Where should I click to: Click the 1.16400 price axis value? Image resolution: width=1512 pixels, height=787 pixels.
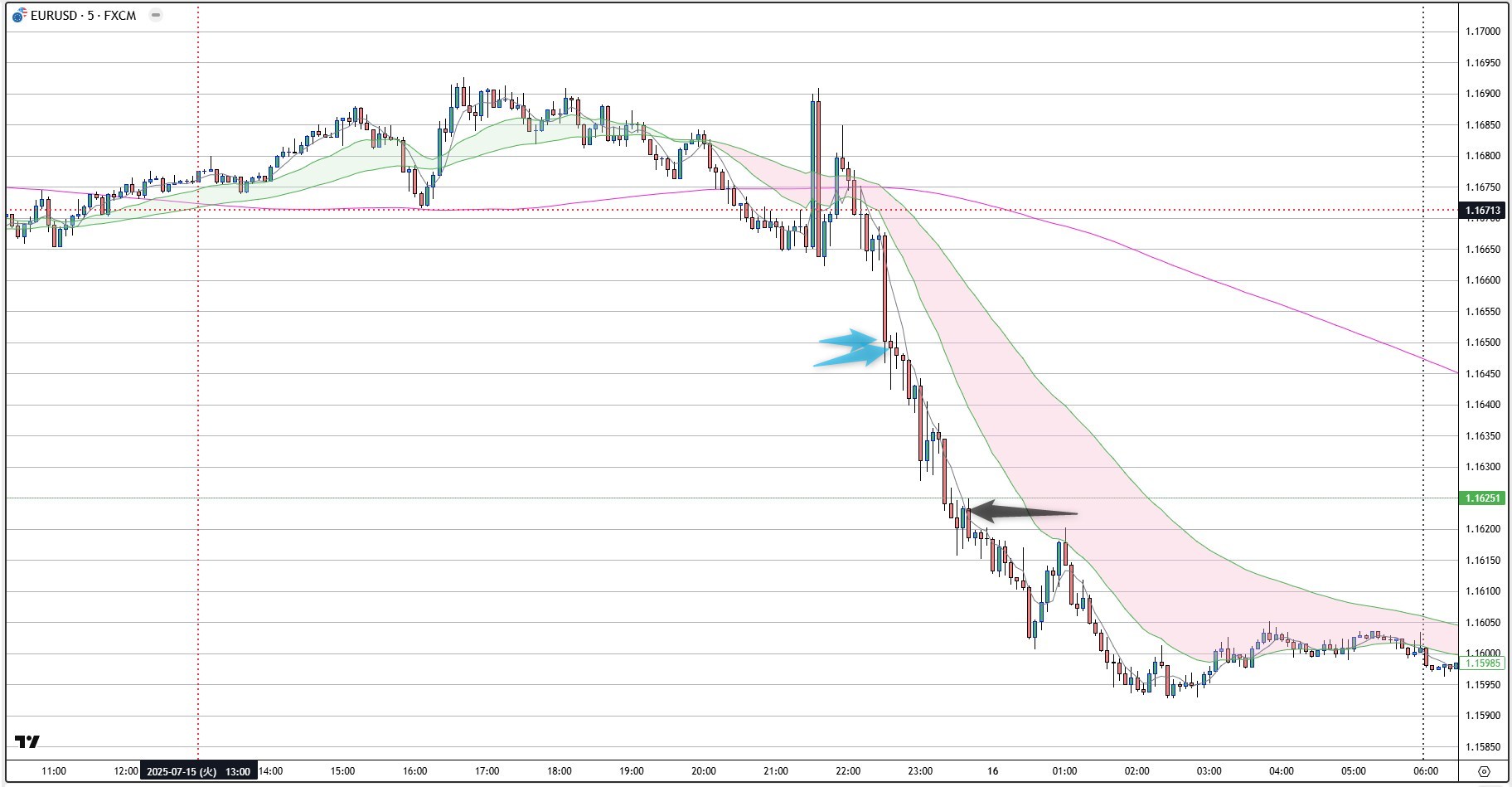pyautogui.click(x=1483, y=405)
